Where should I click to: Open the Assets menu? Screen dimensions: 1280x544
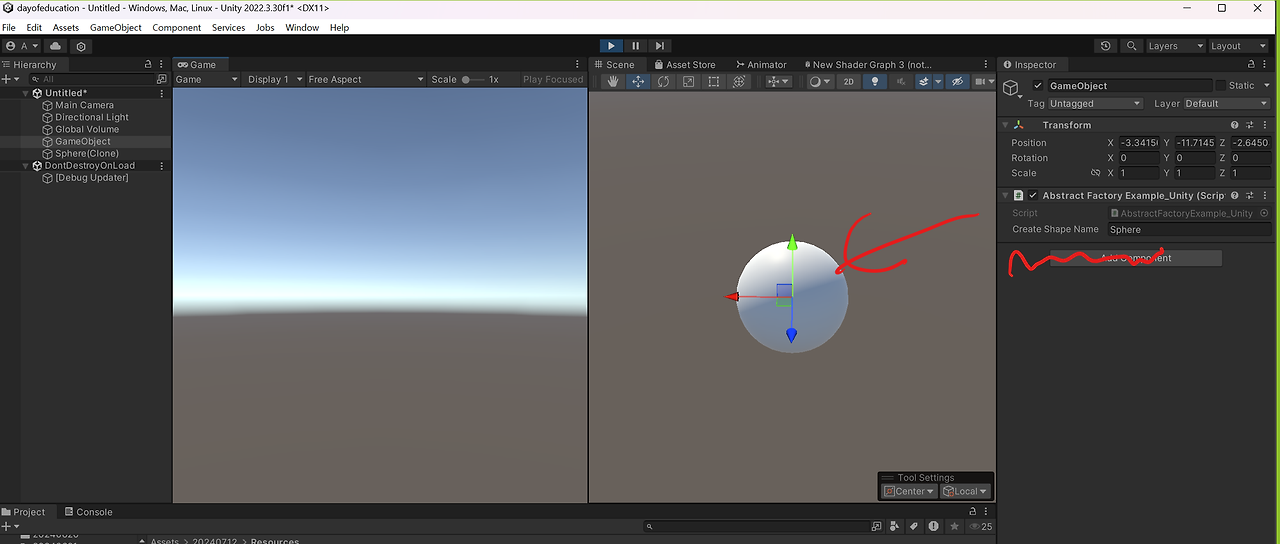(66, 28)
